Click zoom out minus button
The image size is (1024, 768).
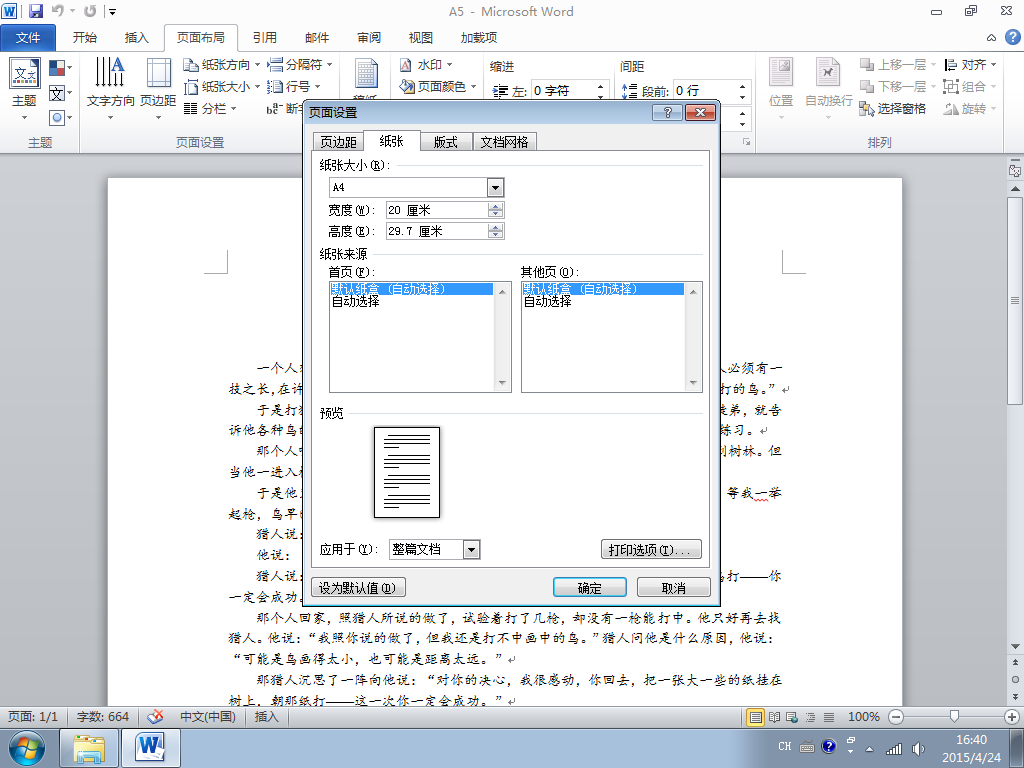896,717
